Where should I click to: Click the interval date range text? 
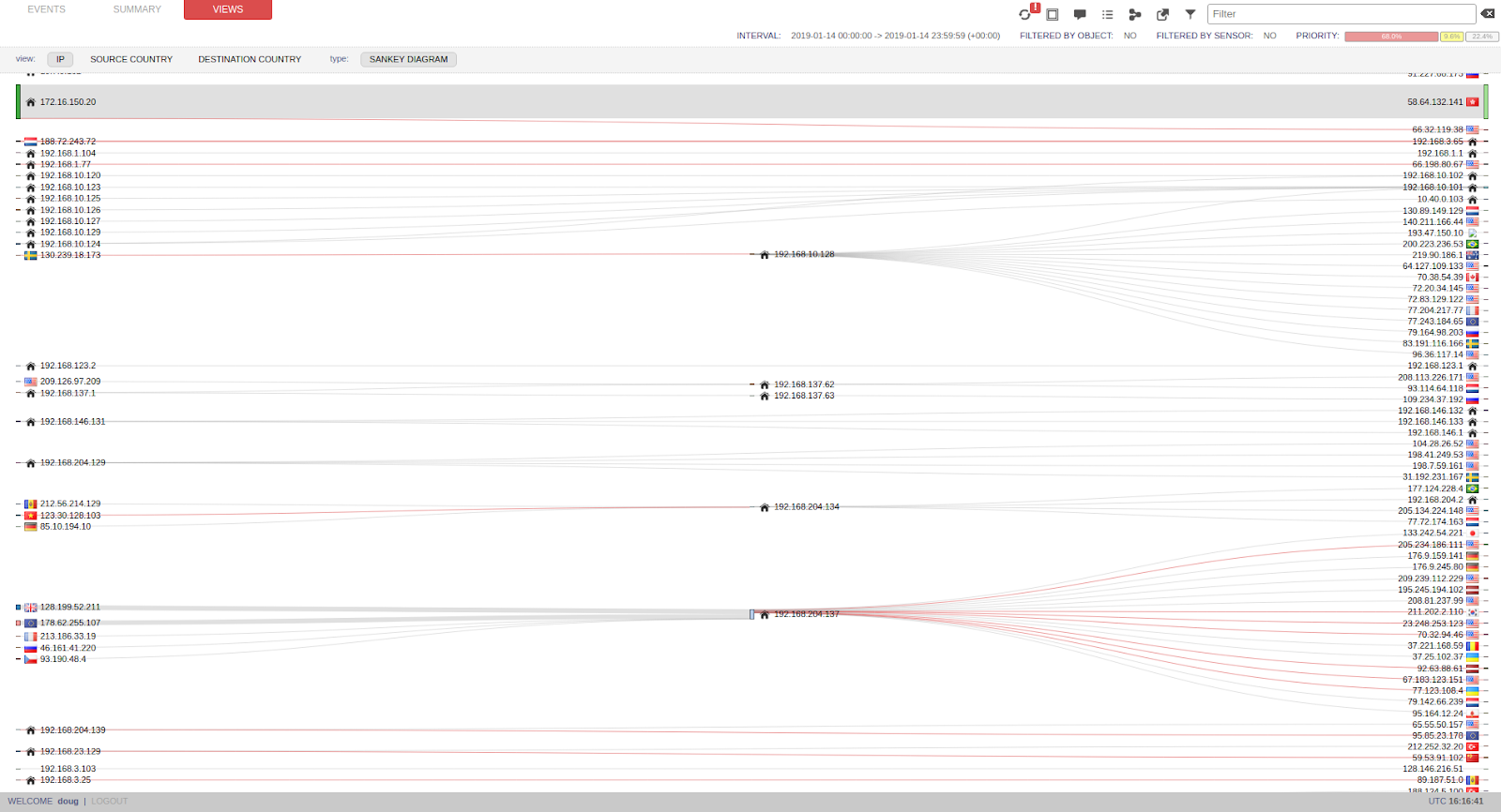[895, 36]
